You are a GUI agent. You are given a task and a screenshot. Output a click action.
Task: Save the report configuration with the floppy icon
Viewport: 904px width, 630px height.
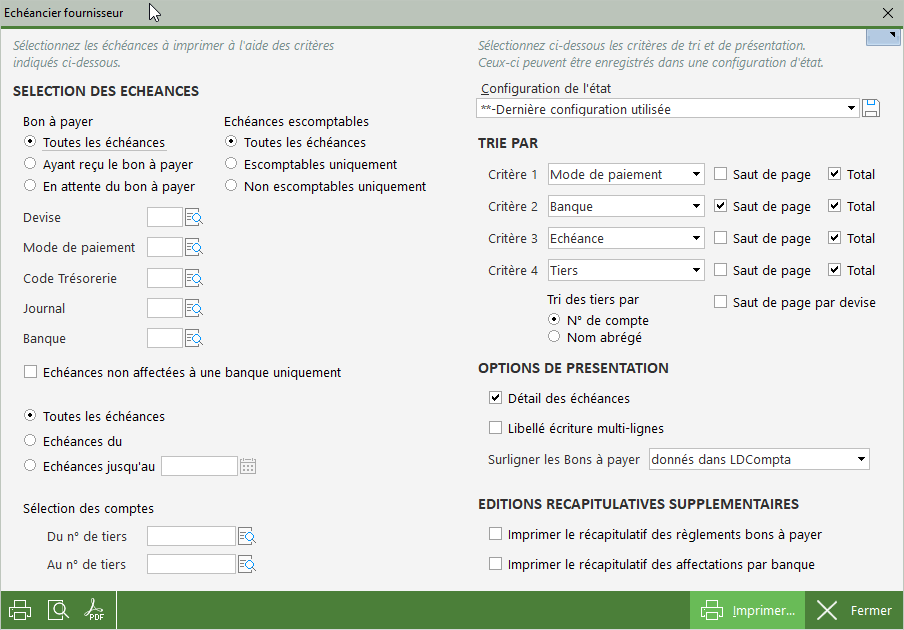(x=871, y=108)
